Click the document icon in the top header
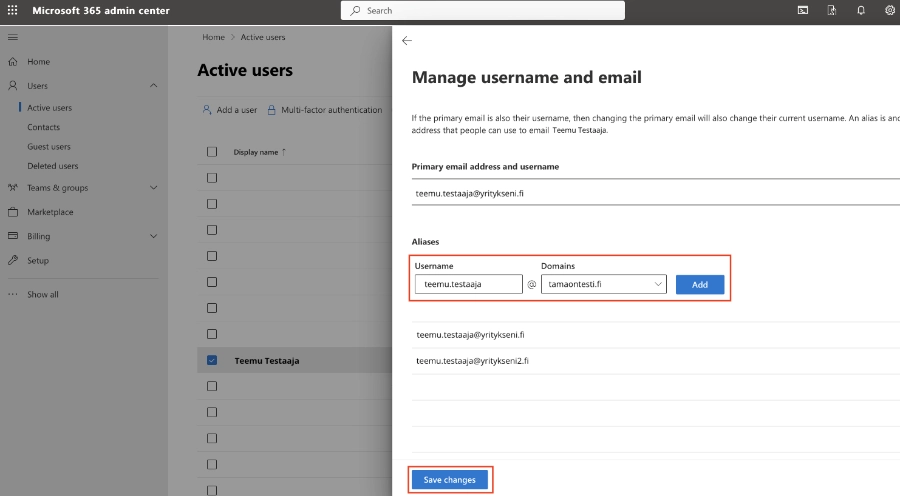Image resolution: width=900 pixels, height=496 pixels. pos(832,10)
